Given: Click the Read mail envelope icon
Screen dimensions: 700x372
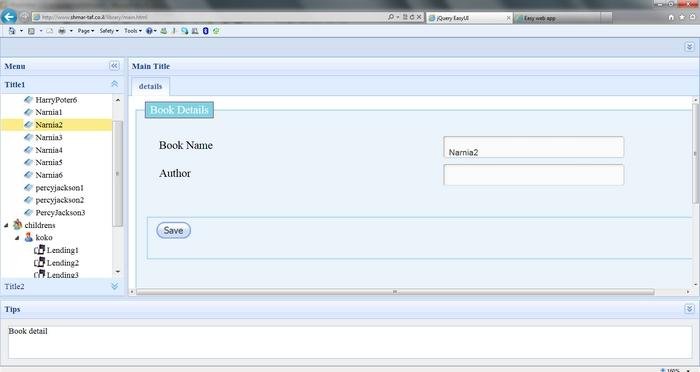Looking at the screenshot, I should click(50, 31).
